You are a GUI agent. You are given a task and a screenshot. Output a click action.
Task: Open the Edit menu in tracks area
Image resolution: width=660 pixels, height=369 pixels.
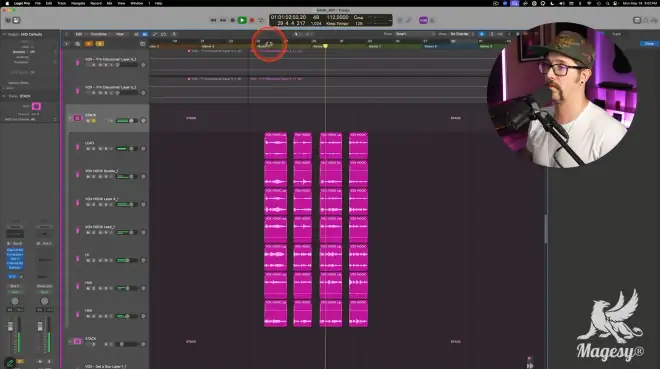[x=79, y=34]
